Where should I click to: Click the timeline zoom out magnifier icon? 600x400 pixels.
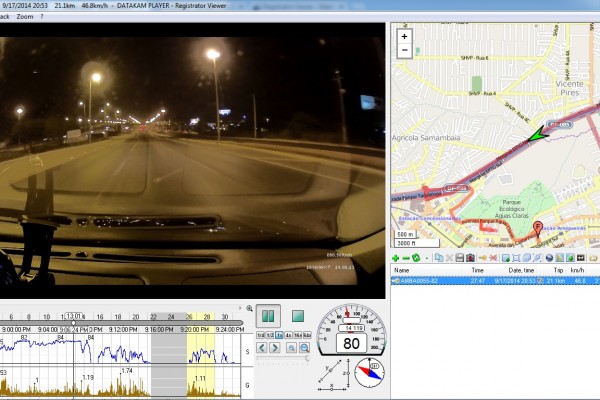(303, 348)
